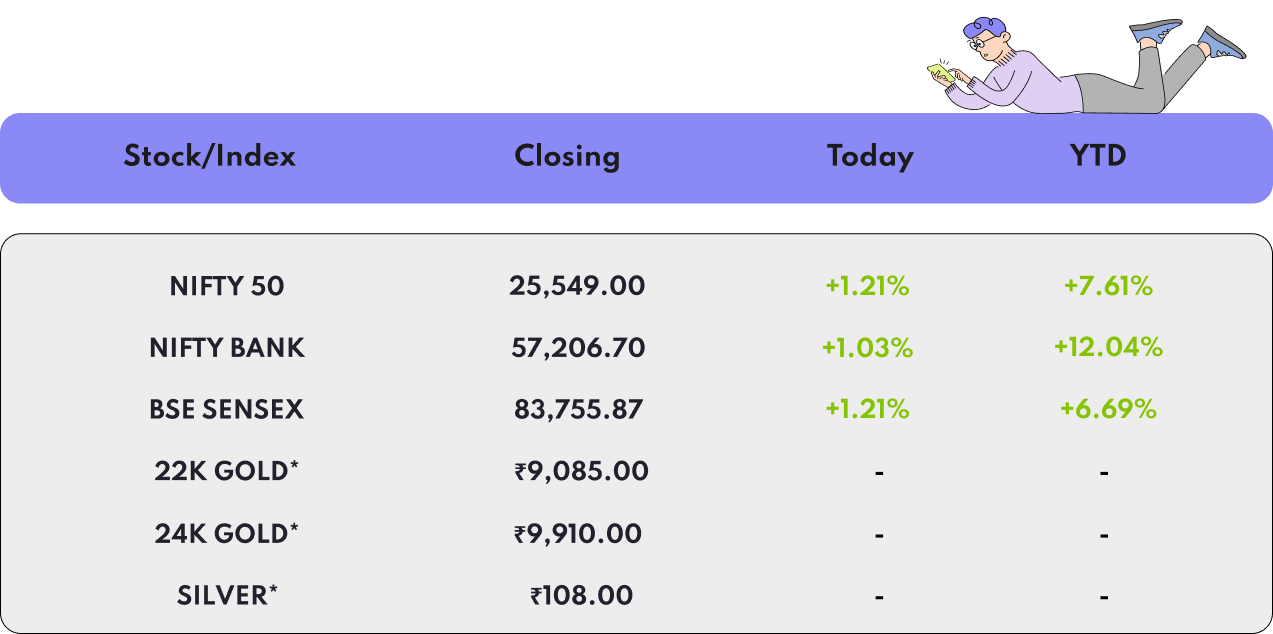Click the person lying down illustration
Image resolution: width=1273 pixels, height=634 pixels.
(x=1086, y=65)
